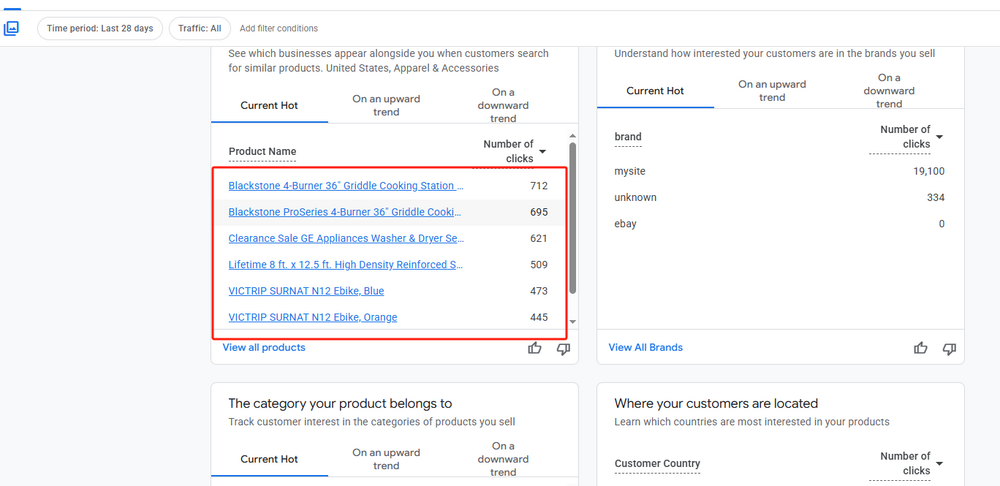Open the Traffic: All filter chip

(x=199, y=28)
